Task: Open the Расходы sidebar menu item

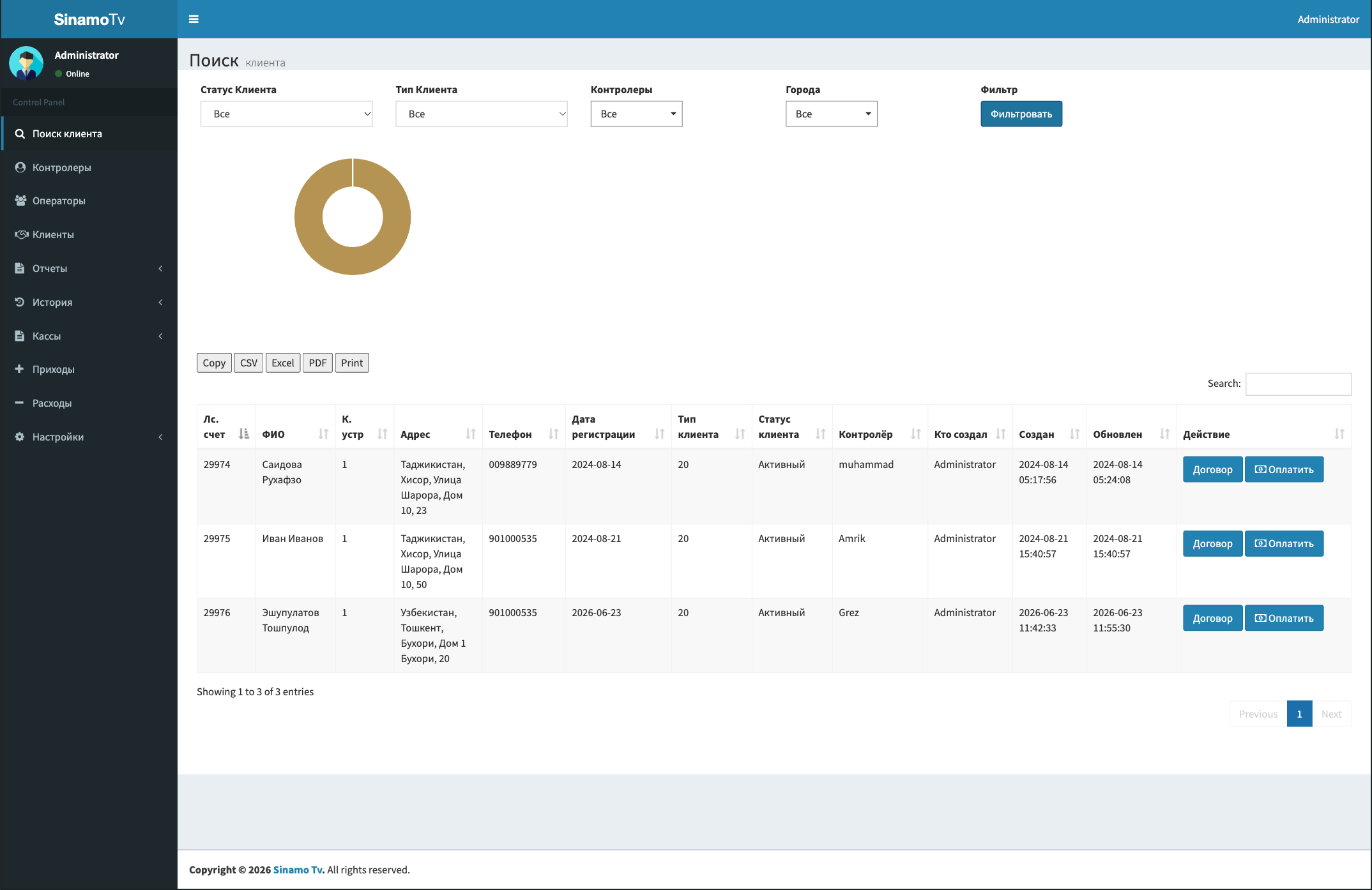Action: [x=89, y=403]
